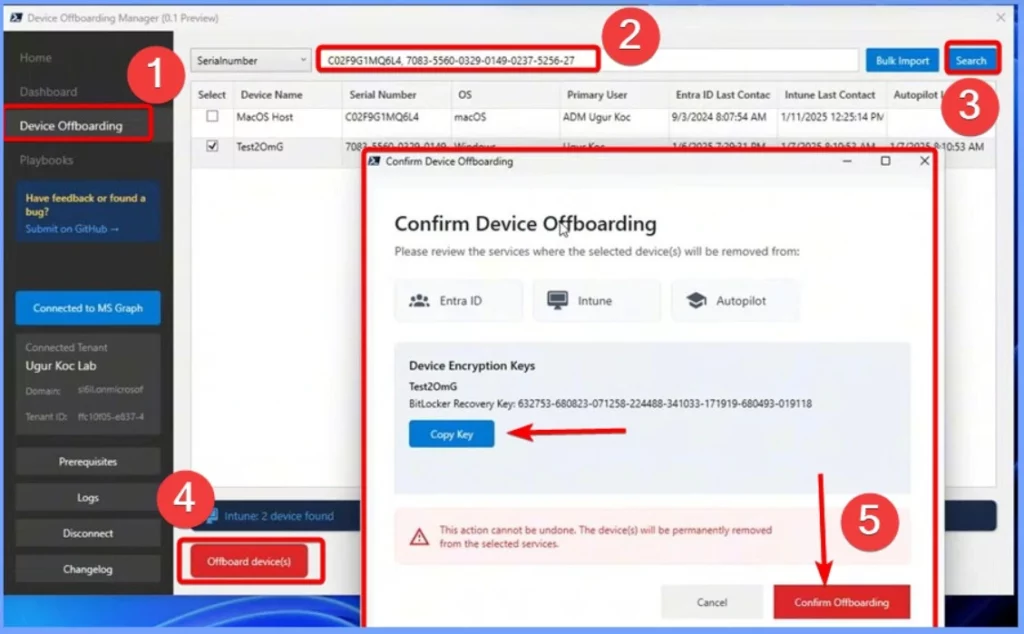Maximize the Confirm Device Offboarding dialog

pos(885,161)
